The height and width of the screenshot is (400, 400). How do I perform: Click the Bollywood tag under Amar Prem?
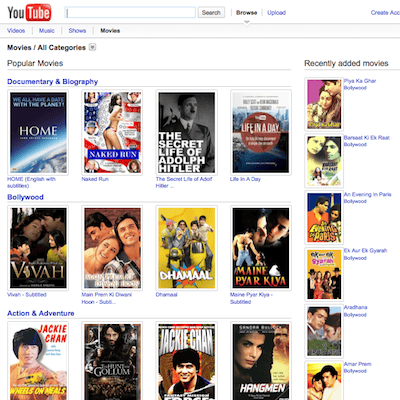tap(355, 371)
